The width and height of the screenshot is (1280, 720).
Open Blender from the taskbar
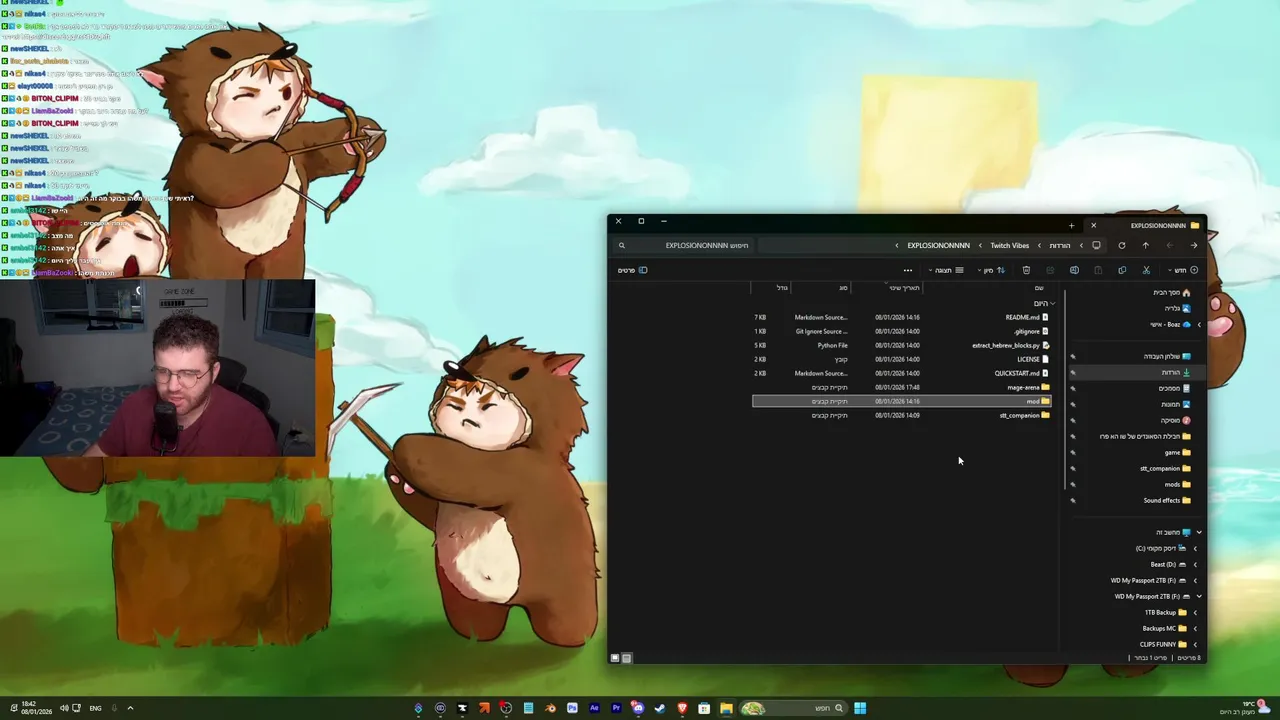coord(550,708)
